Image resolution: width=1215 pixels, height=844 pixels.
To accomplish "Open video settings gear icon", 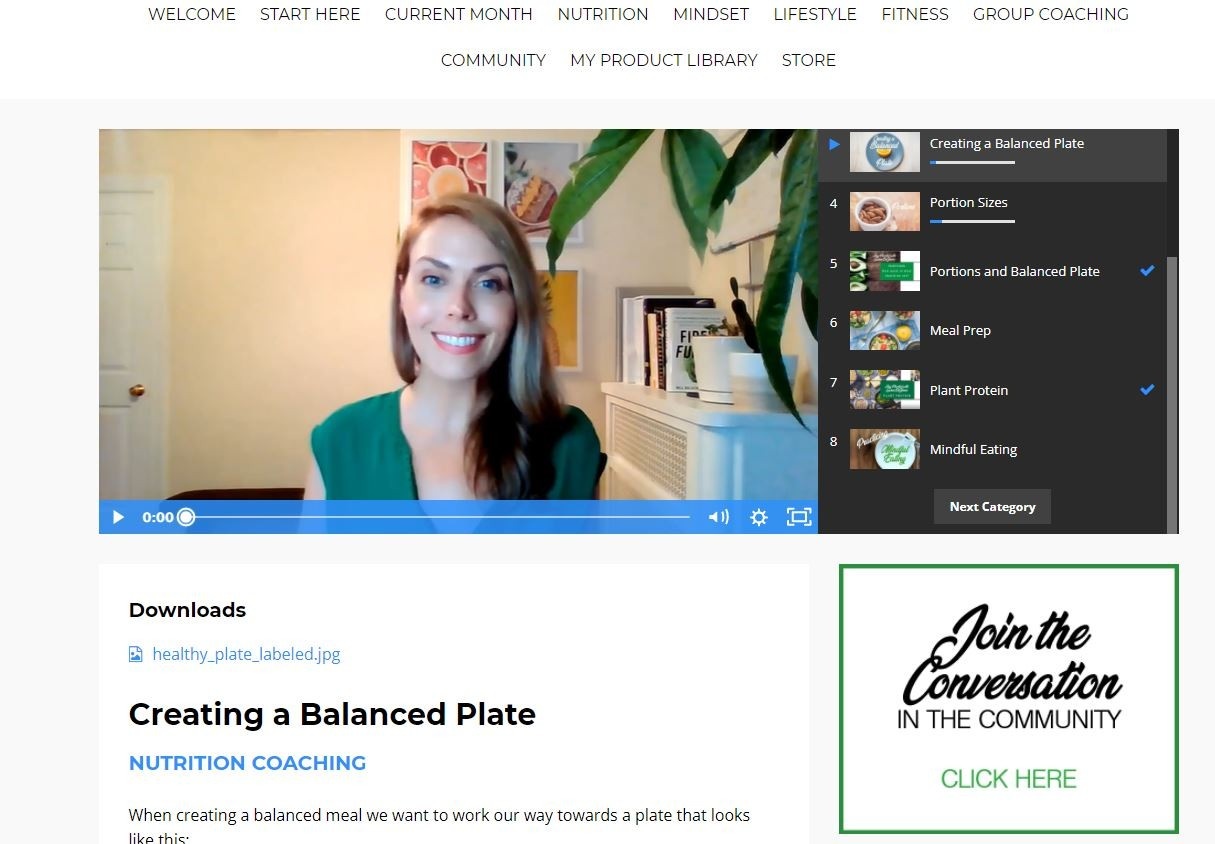I will click(x=759, y=517).
